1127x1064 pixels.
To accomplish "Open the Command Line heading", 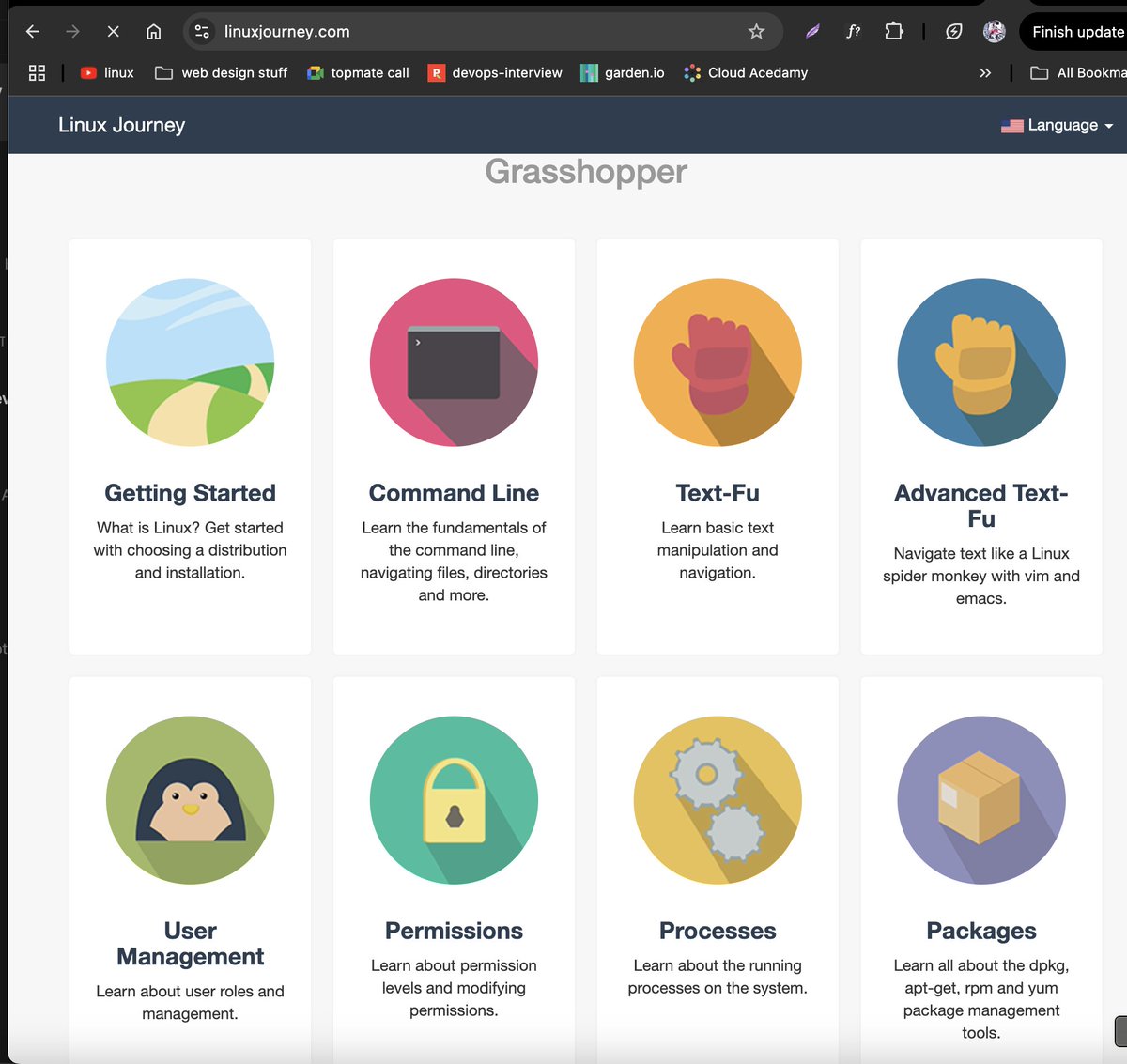I will click(x=454, y=493).
